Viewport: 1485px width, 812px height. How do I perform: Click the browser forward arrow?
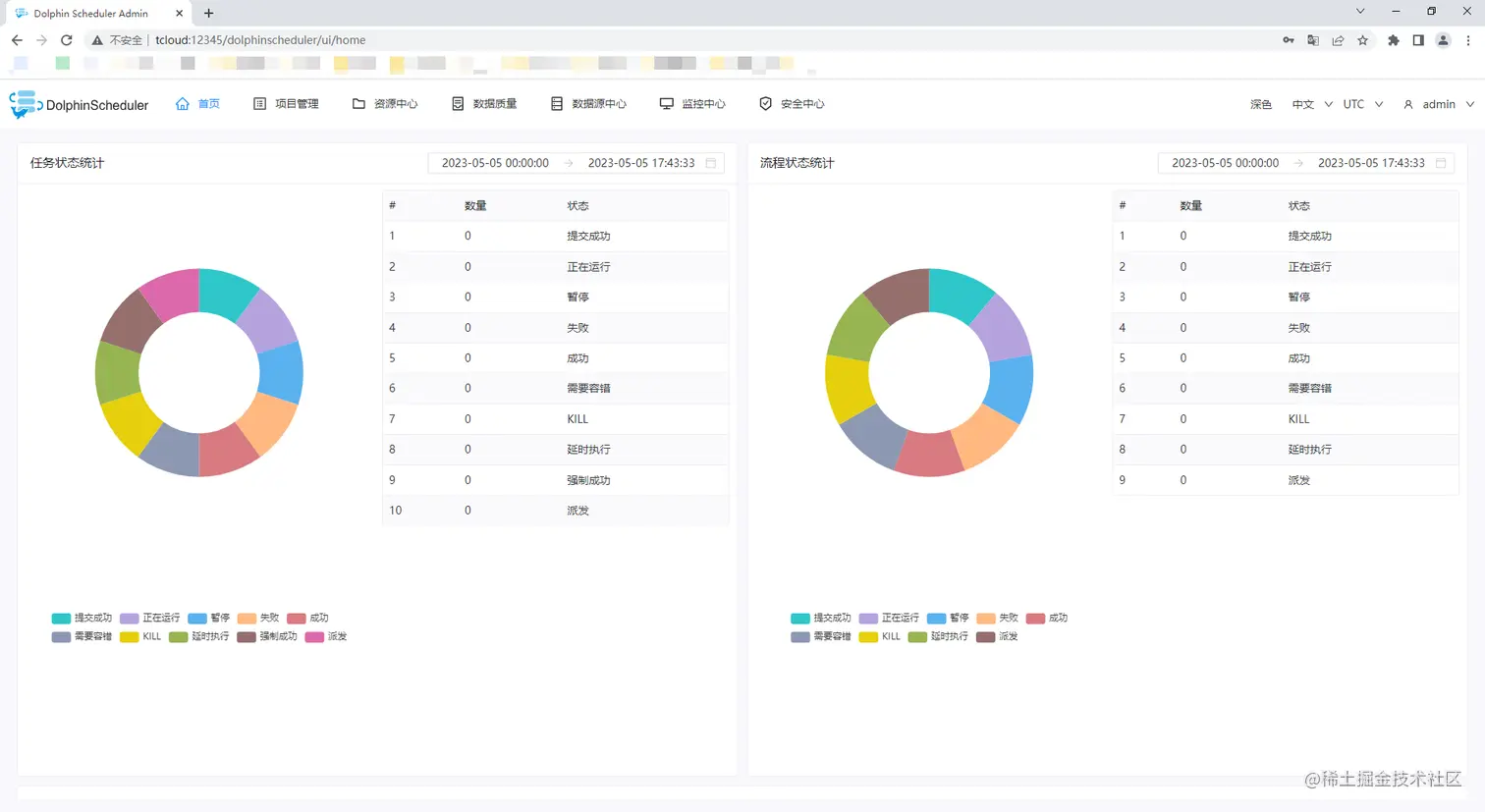[41, 40]
